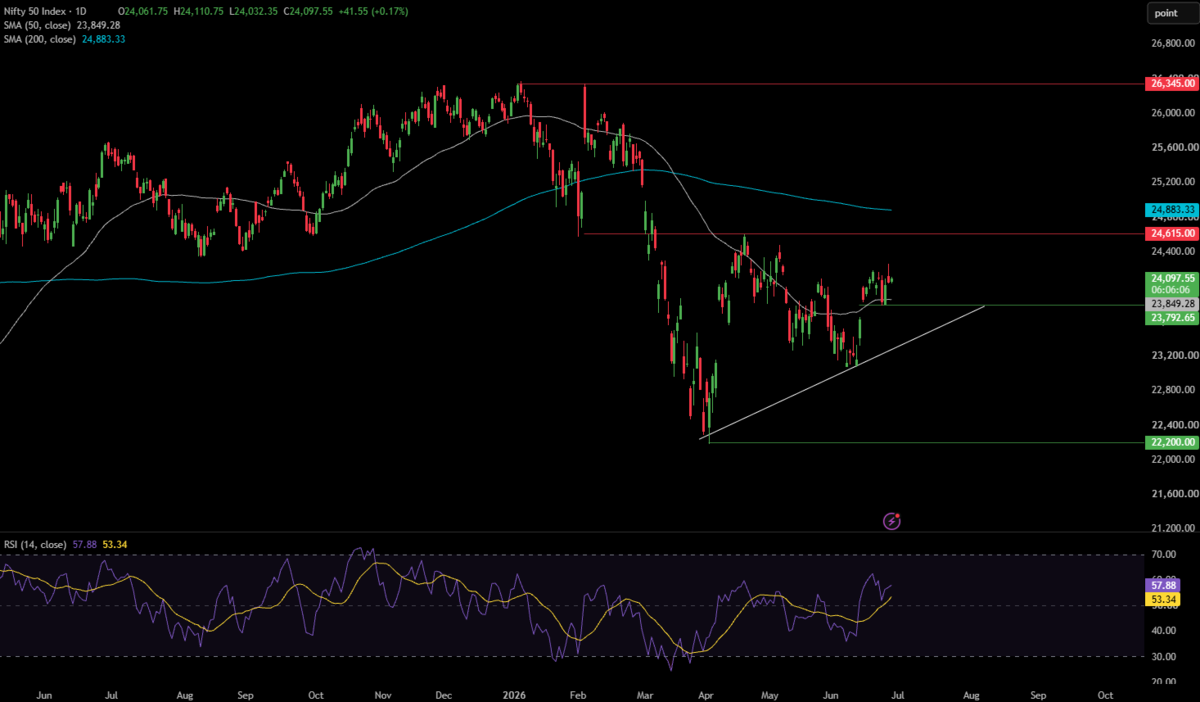The height and width of the screenshot is (702, 1200).
Task: Click the purple lightning event icon
Action: coord(893,521)
